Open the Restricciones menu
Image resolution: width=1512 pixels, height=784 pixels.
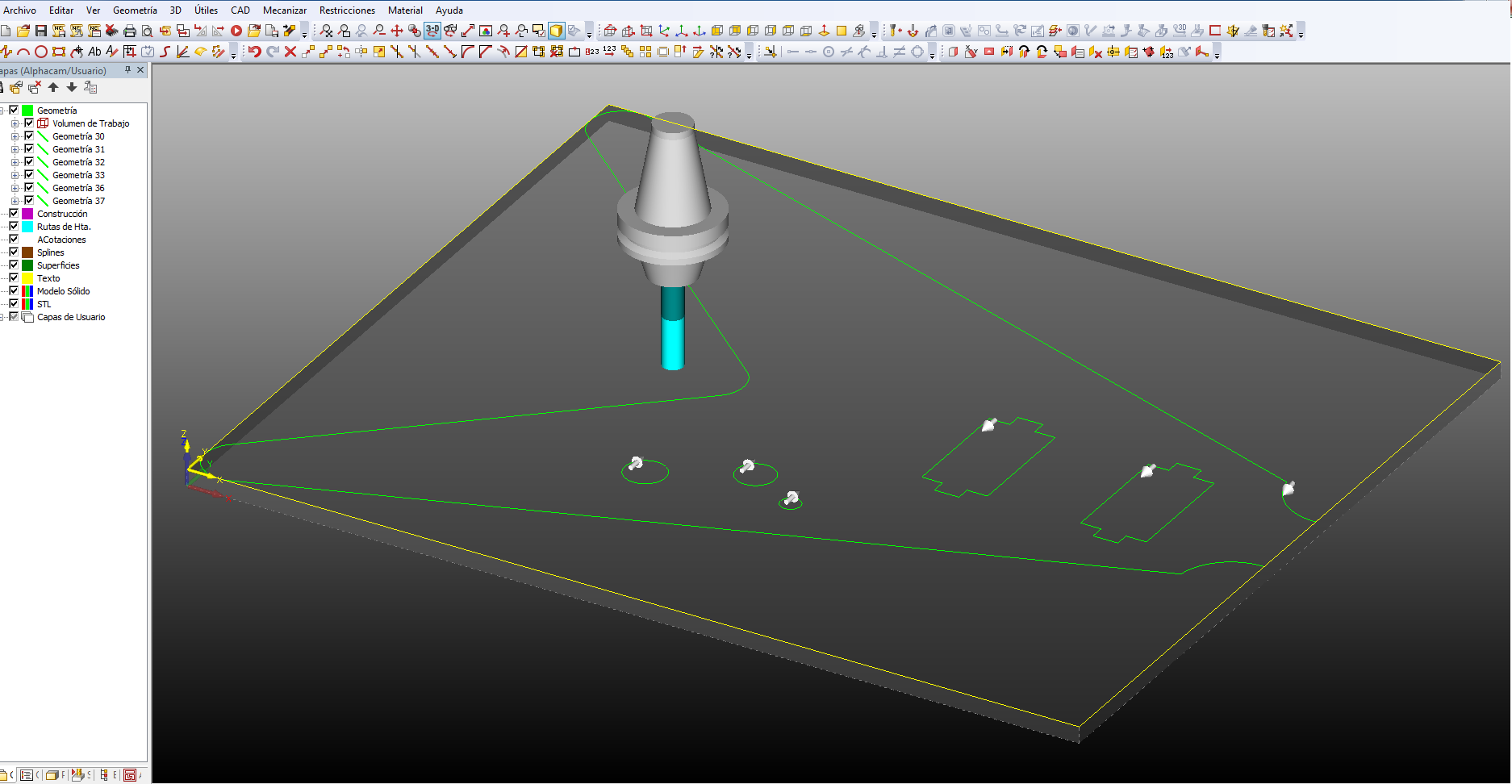347,10
